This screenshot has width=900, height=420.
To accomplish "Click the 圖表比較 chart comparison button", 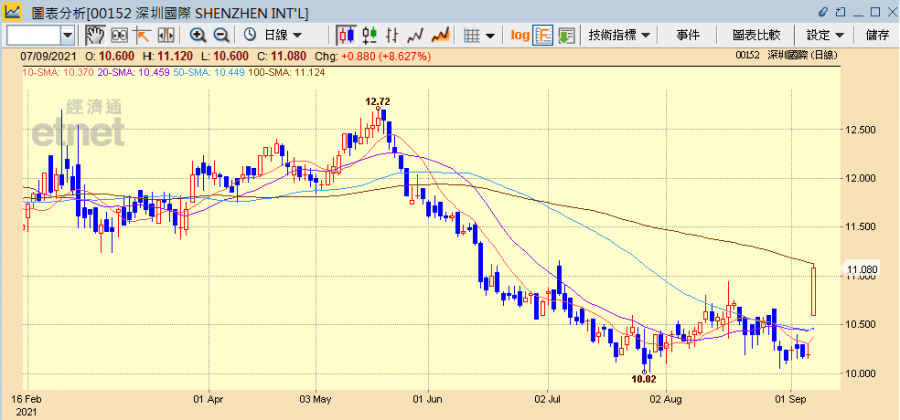I will pyautogui.click(x=756, y=35).
